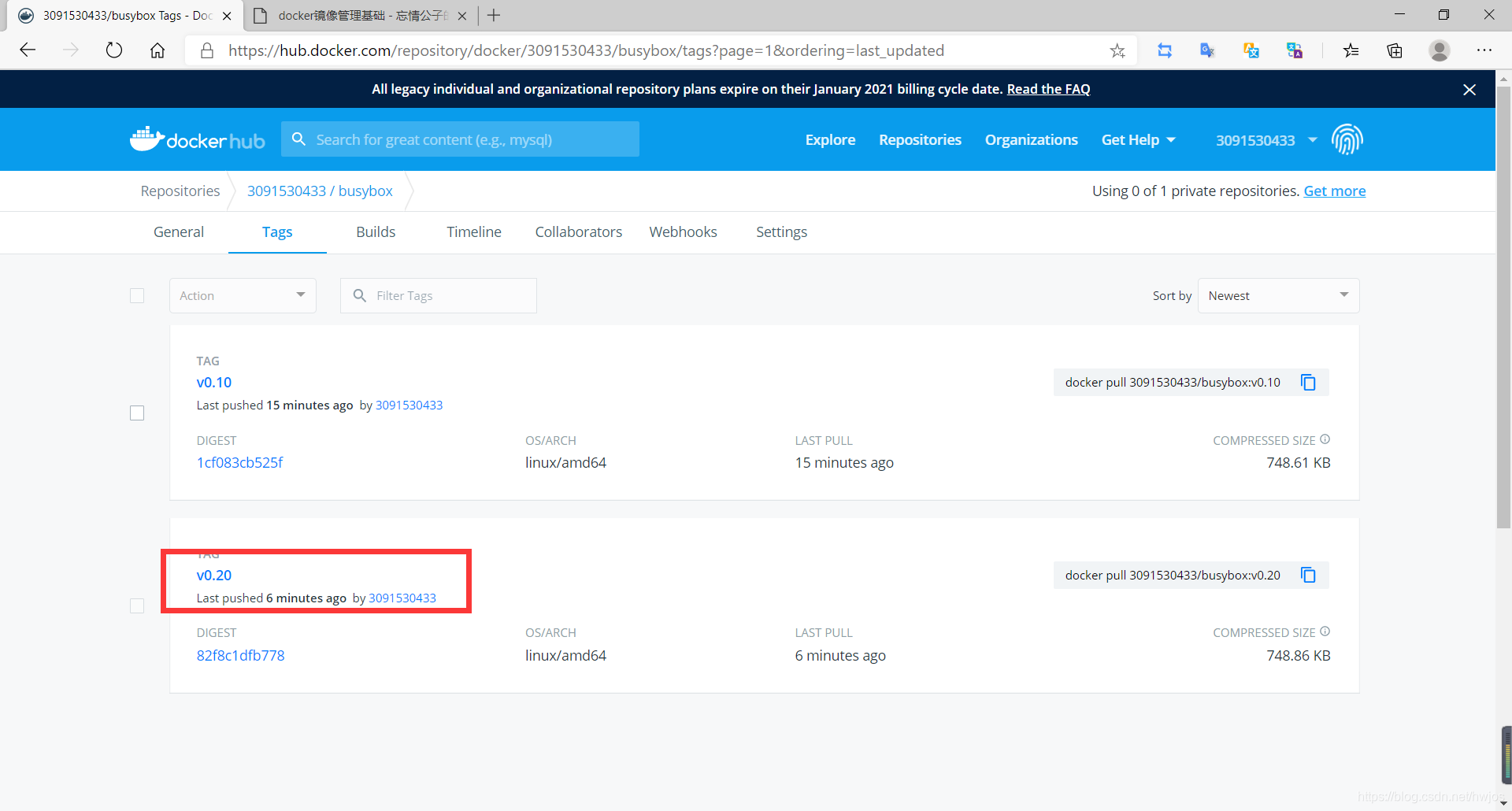Click the site lock icon in address bar

pos(207,50)
